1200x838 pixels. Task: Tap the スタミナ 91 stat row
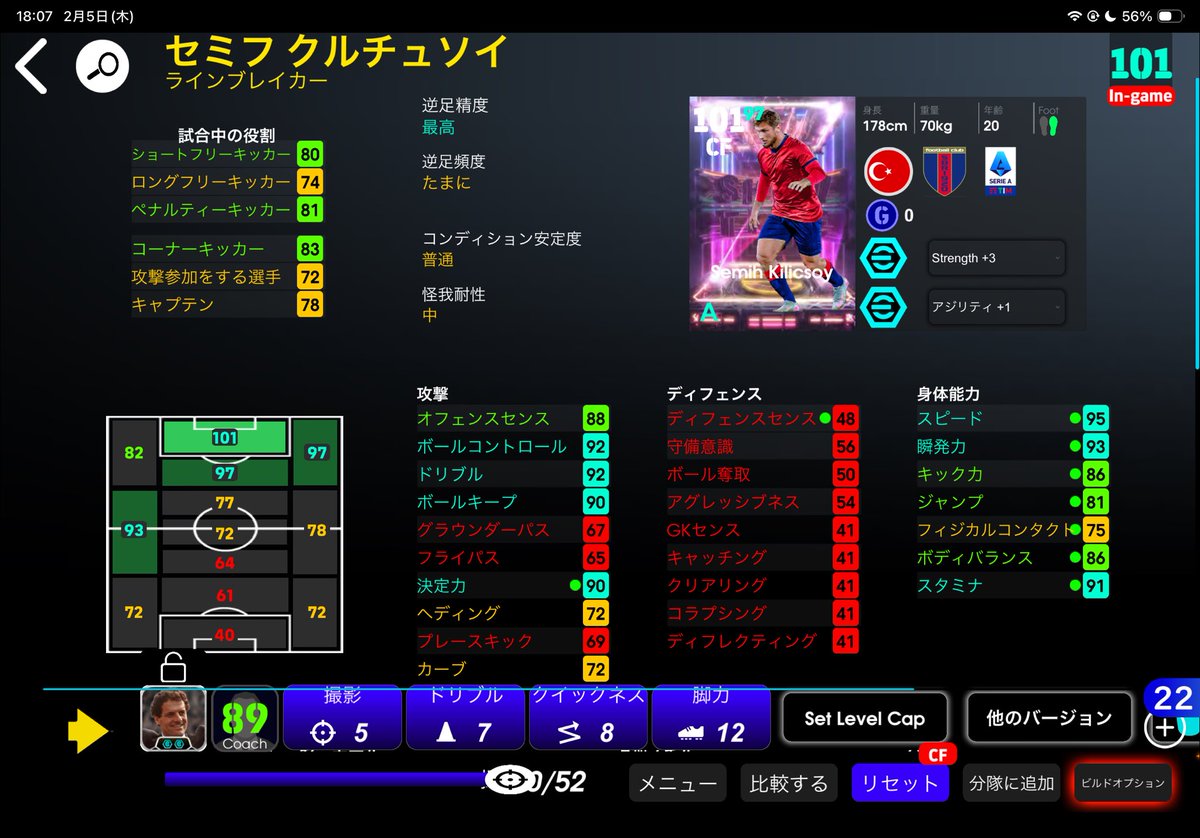pyautogui.click(x=1012, y=586)
